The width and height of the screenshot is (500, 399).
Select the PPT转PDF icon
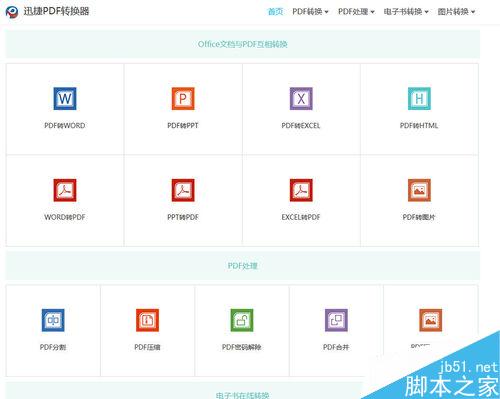[x=183, y=190]
